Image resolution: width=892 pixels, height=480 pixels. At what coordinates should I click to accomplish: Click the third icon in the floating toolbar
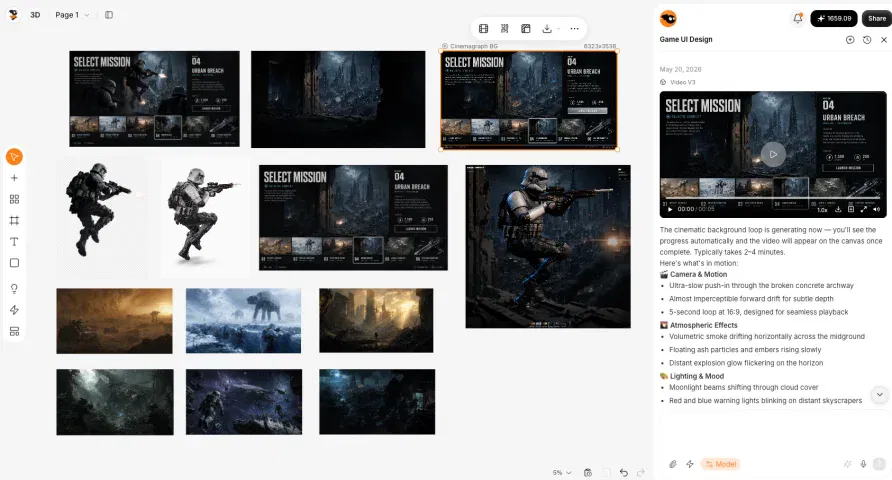[x=526, y=28]
